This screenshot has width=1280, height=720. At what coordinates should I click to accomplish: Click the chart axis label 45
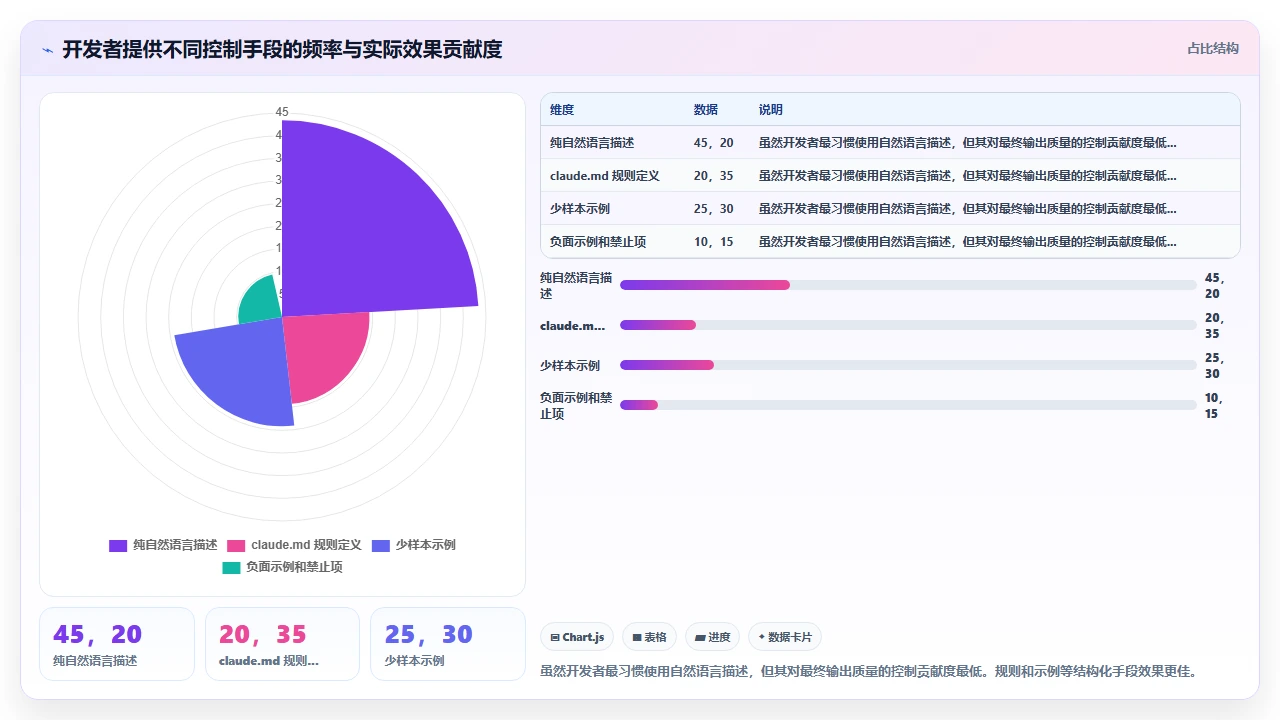tap(282, 112)
